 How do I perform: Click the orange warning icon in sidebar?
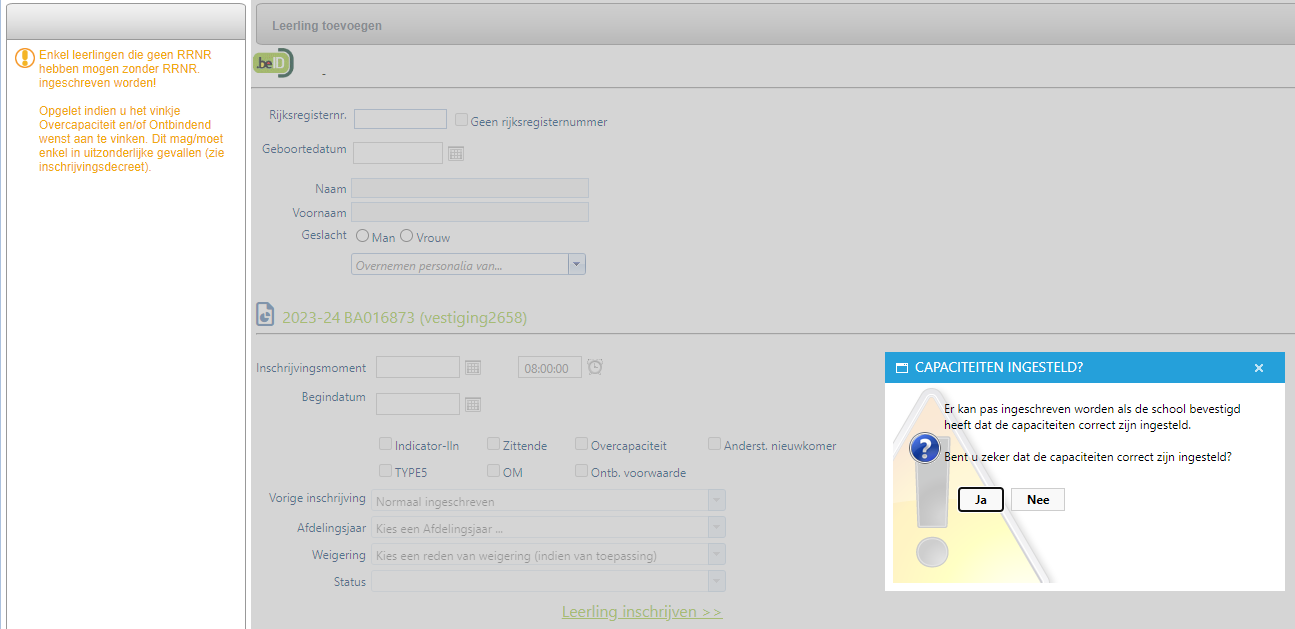tap(25, 58)
